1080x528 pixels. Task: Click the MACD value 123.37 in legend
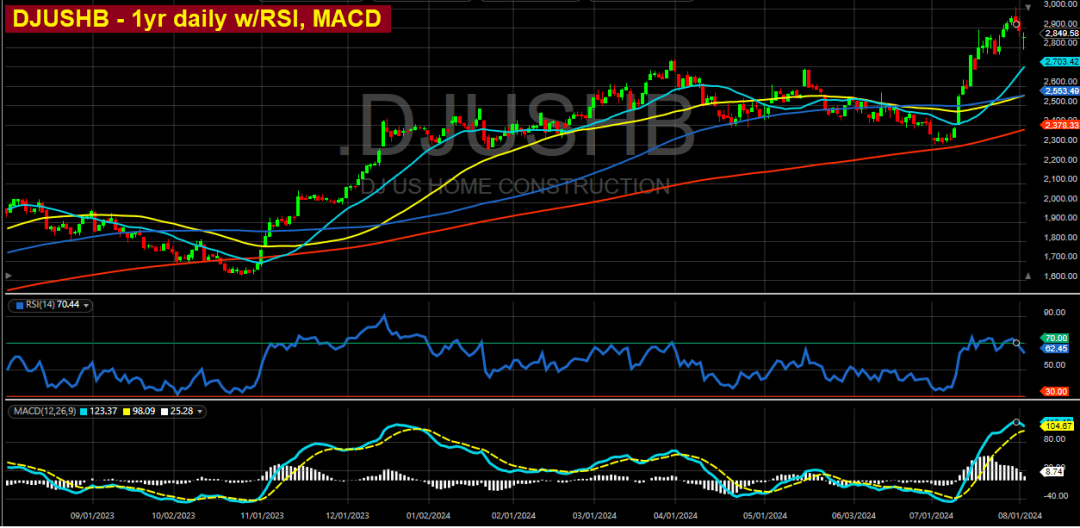coord(102,412)
